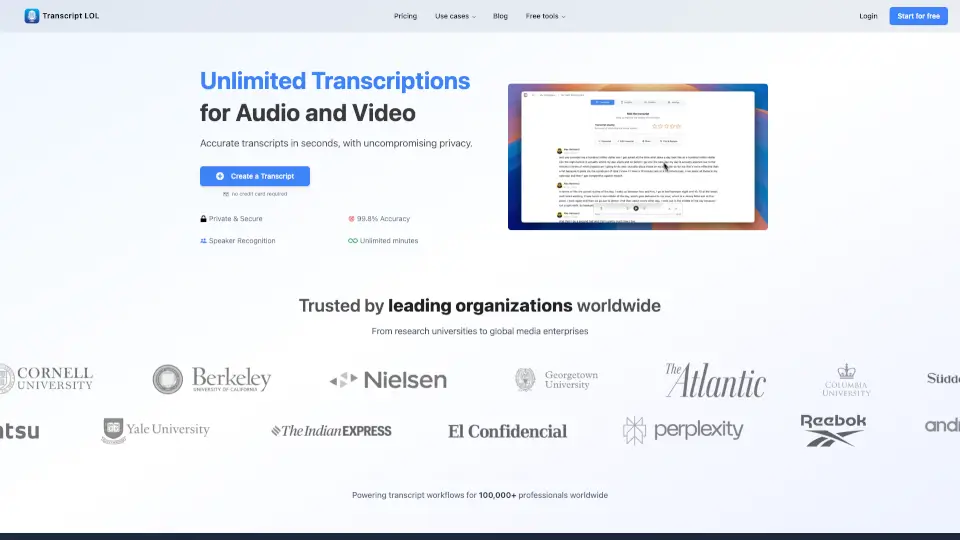Click the perplexity logo
The image size is (960, 540).
click(683, 430)
